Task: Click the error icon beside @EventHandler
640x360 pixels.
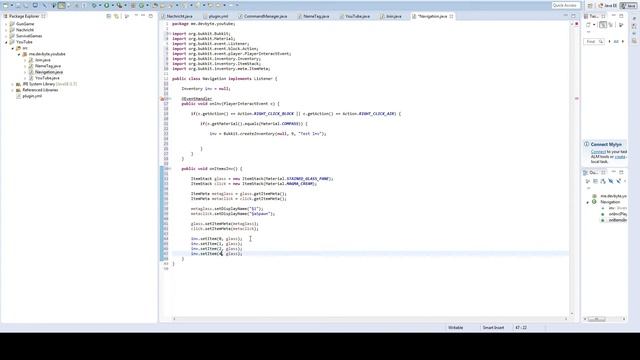Action: (x=162, y=99)
